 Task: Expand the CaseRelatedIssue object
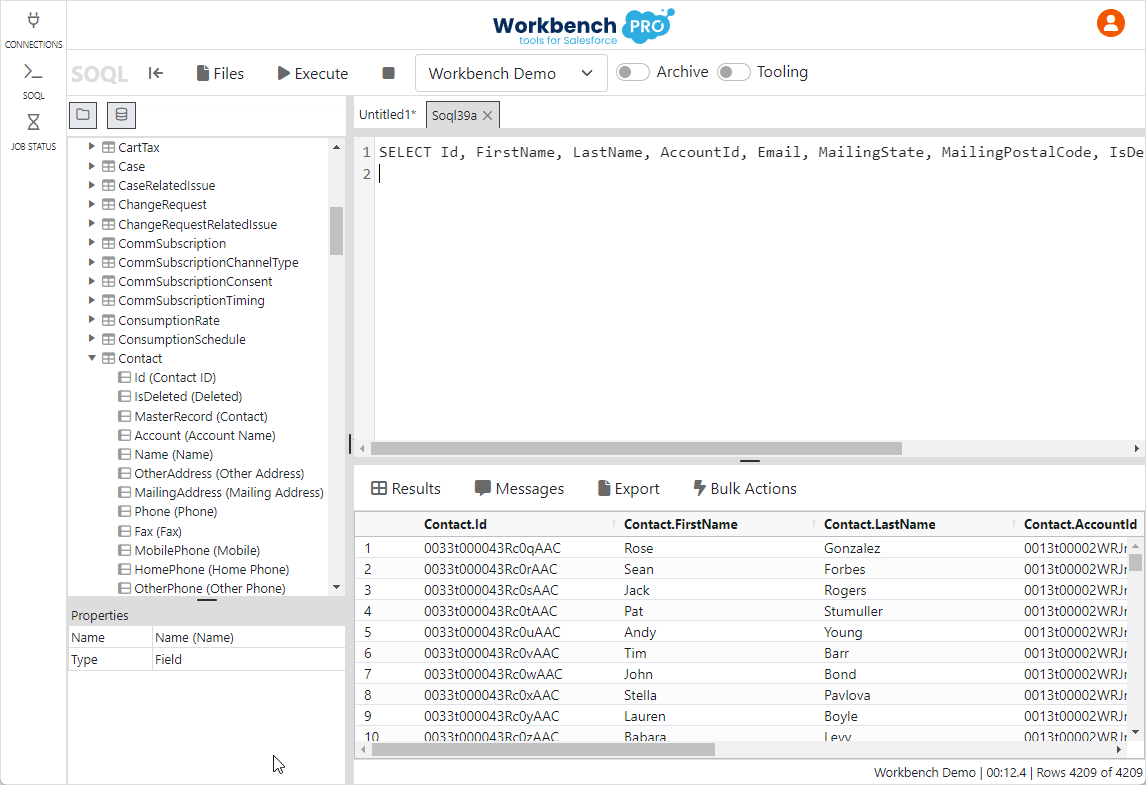point(91,185)
